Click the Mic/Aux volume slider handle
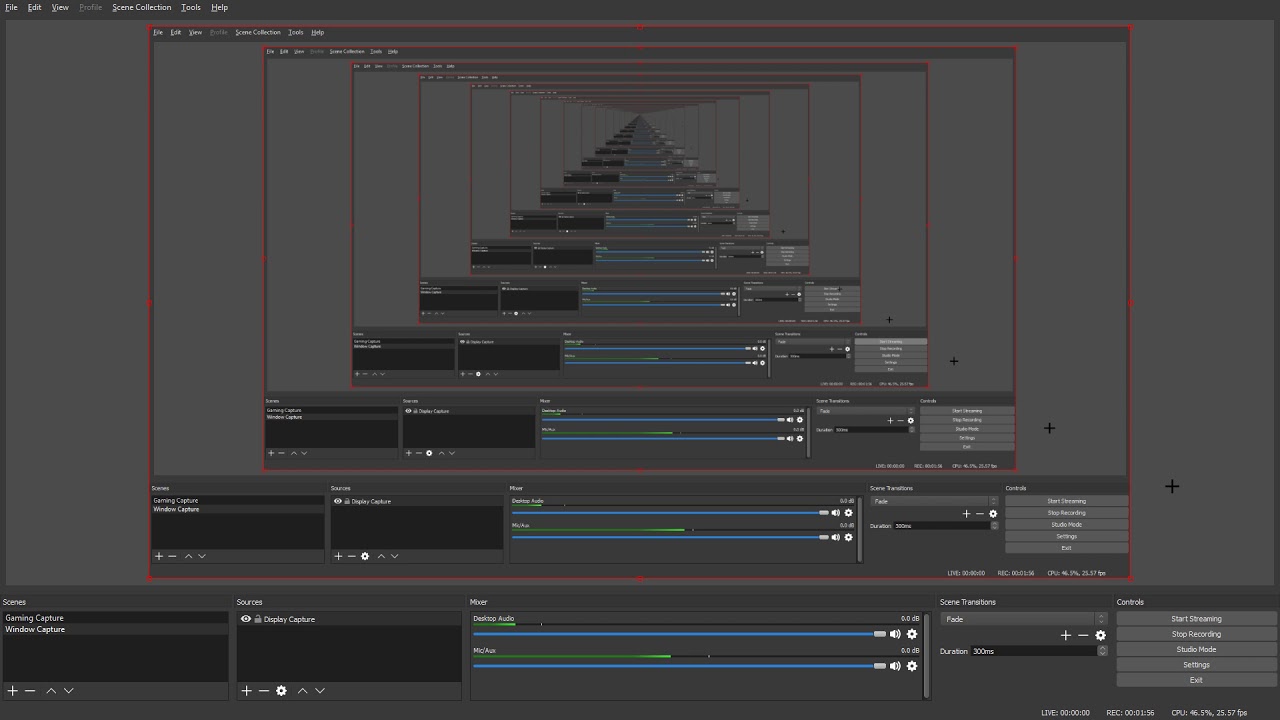 pyautogui.click(x=879, y=666)
